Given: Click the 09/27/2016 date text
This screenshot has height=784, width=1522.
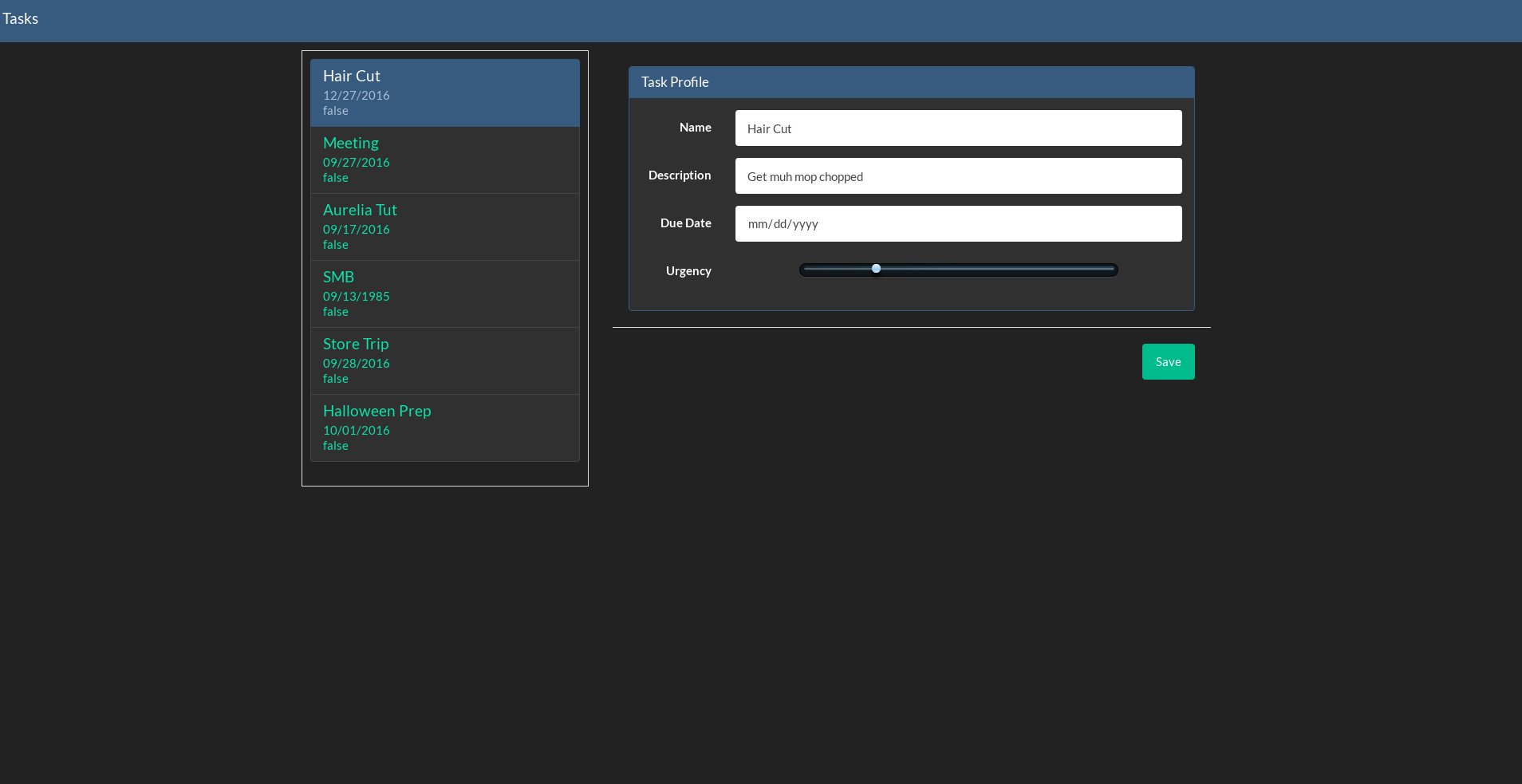Looking at the screenshot, I should point(357,162).
